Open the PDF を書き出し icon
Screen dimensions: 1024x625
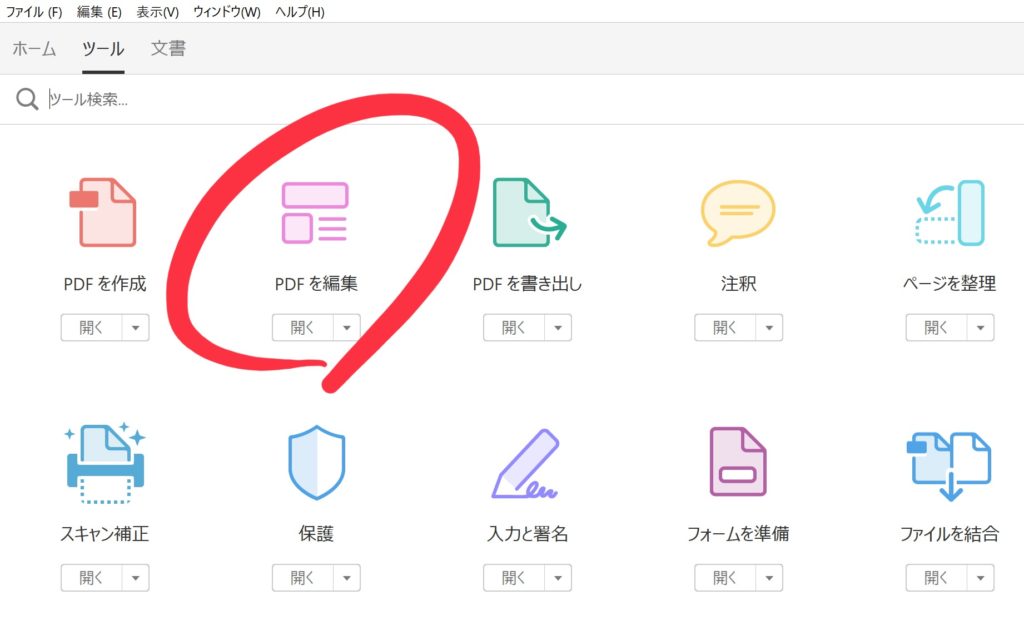[529, 212]
